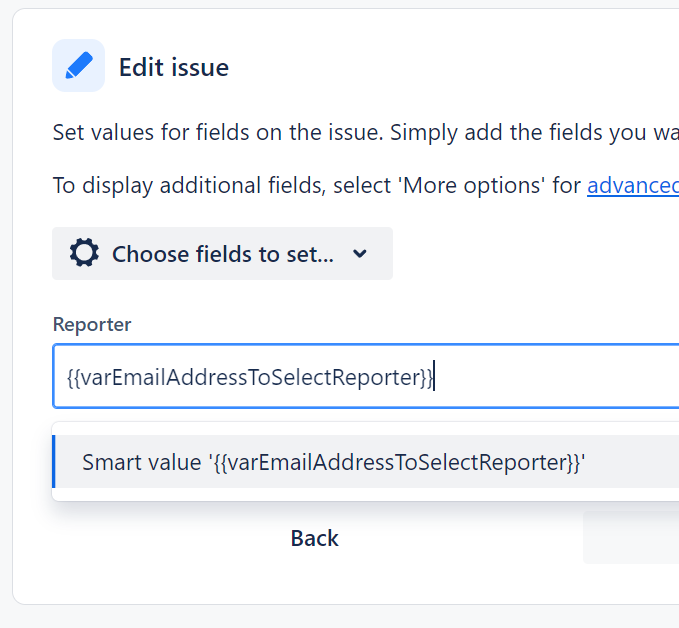This screenshot has width=679, height=628.
Task: Expand the chevron beside Choose fields to set
Action: pos(361,254)
